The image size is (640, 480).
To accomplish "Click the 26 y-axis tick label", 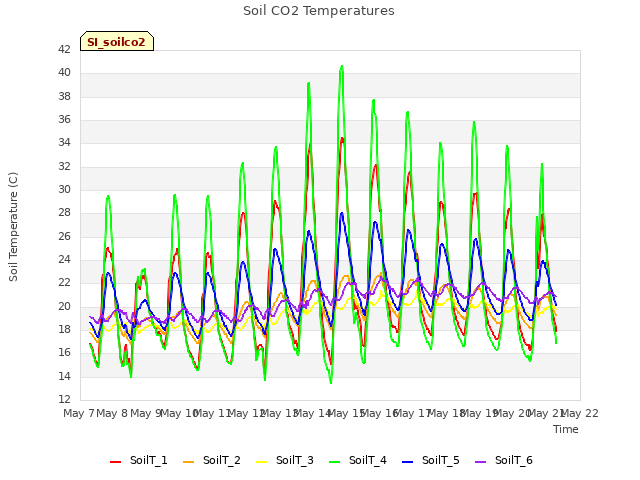I will click(64, 236).
